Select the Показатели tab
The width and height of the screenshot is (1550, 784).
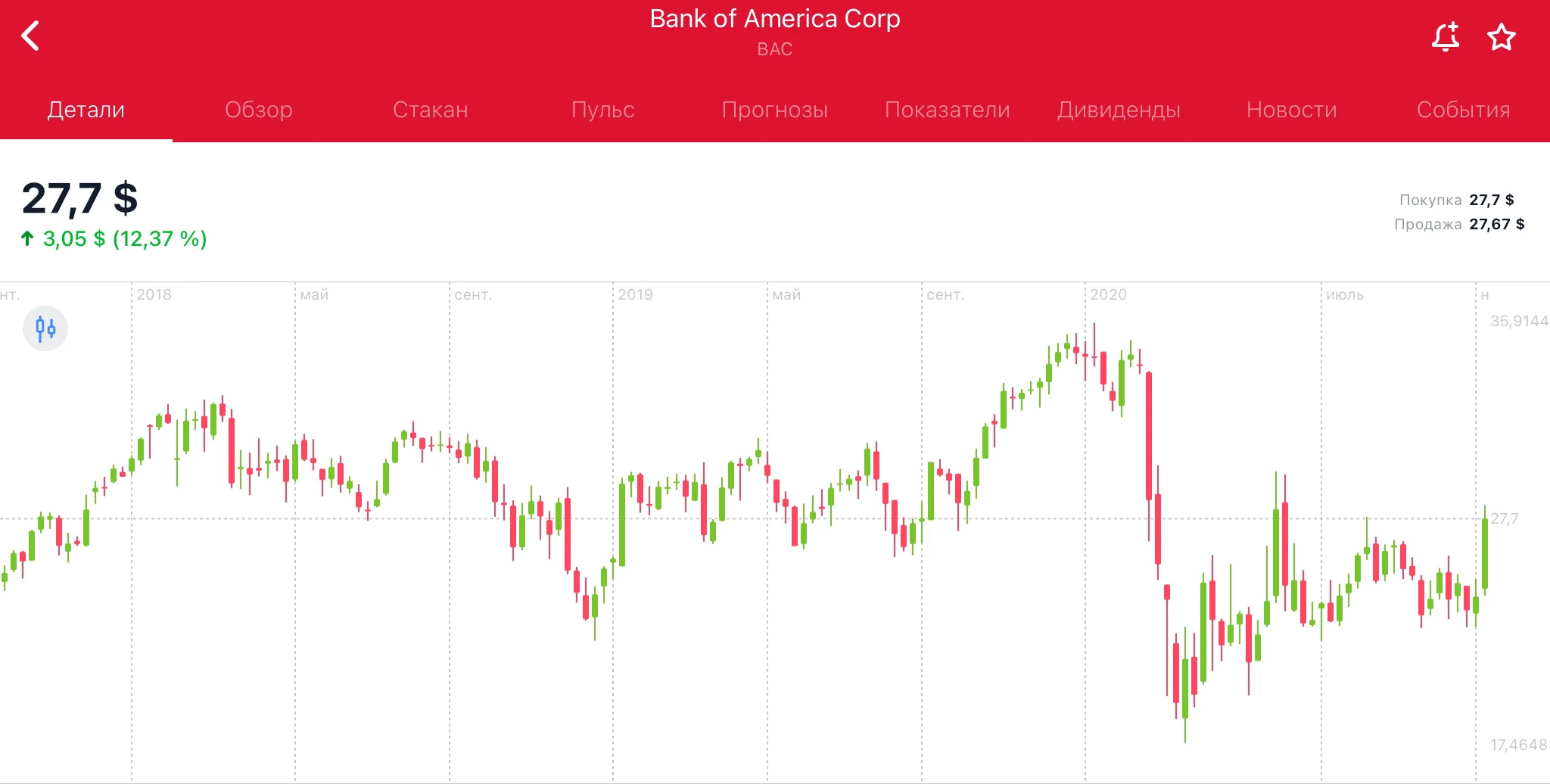coord(948,110)
